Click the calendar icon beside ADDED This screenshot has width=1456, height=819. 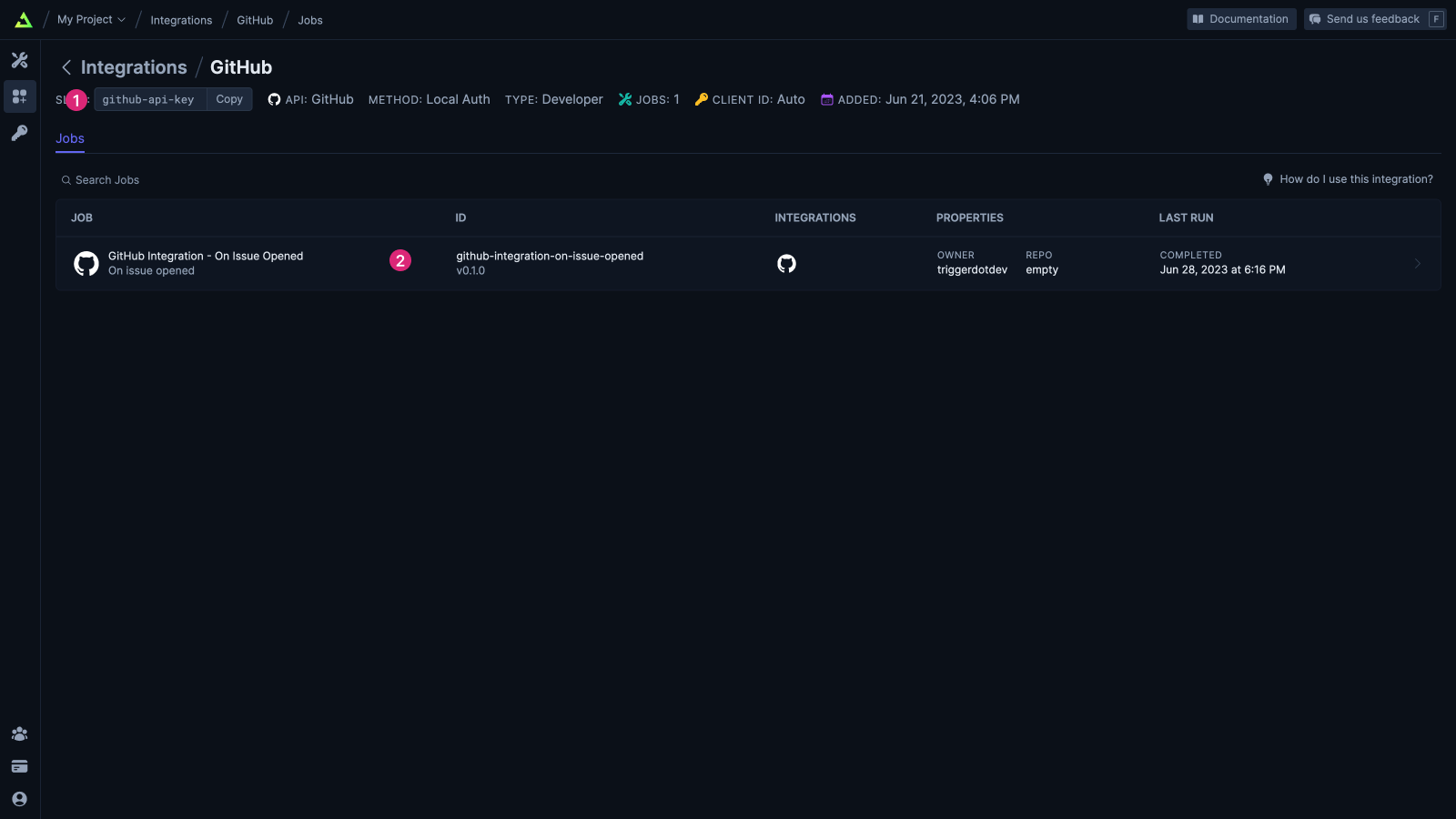click(x=827, y=99)
